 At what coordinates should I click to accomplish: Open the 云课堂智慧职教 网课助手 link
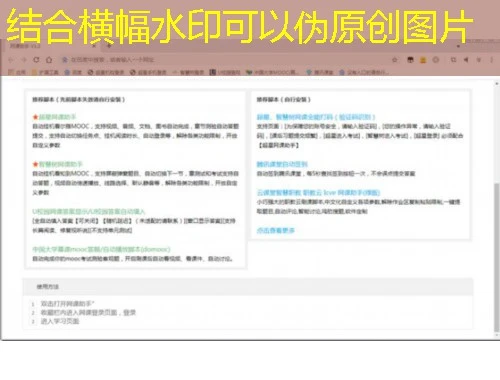[x=318, y=193]
